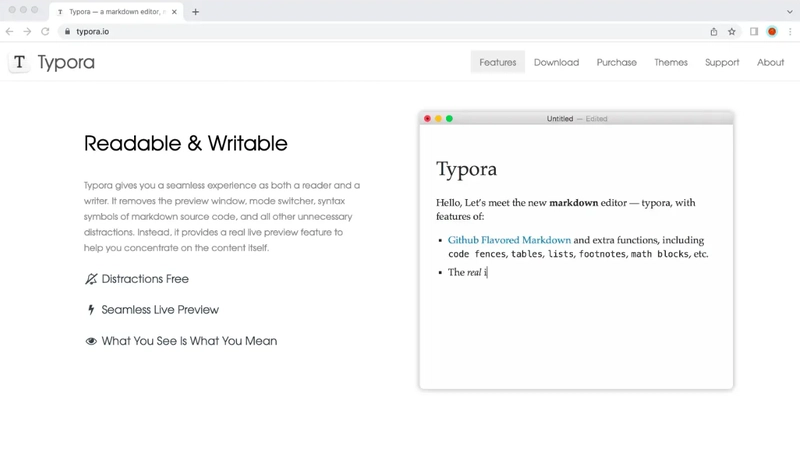Open the Features nav item
Screen dimensions: 800x450
click(497, 62)
